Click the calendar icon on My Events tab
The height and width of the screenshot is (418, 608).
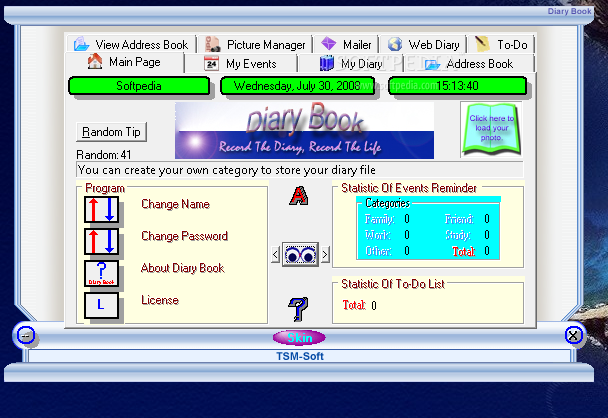(211, 64)
